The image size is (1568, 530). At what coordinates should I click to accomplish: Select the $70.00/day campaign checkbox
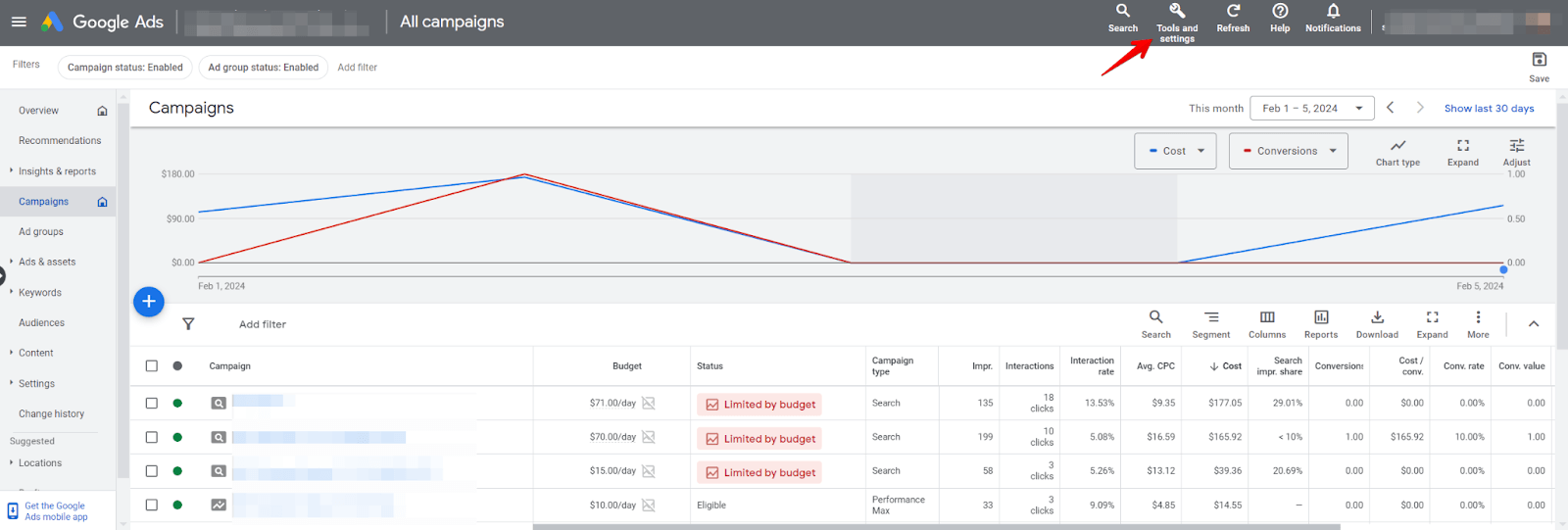(x=152, y=437)
